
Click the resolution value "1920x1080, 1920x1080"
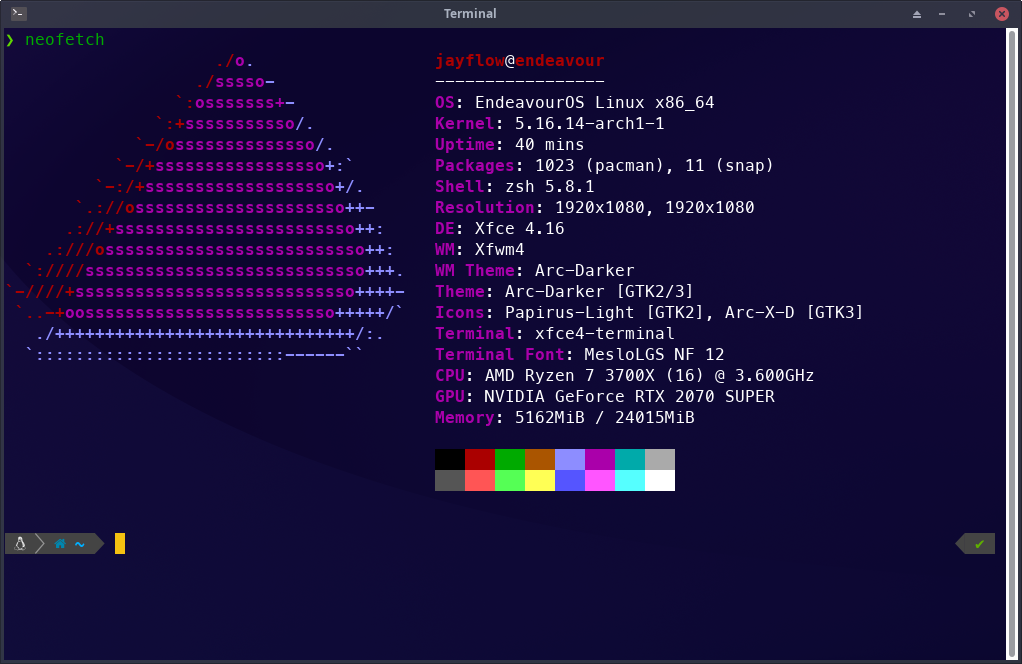[x=654, y=207]
